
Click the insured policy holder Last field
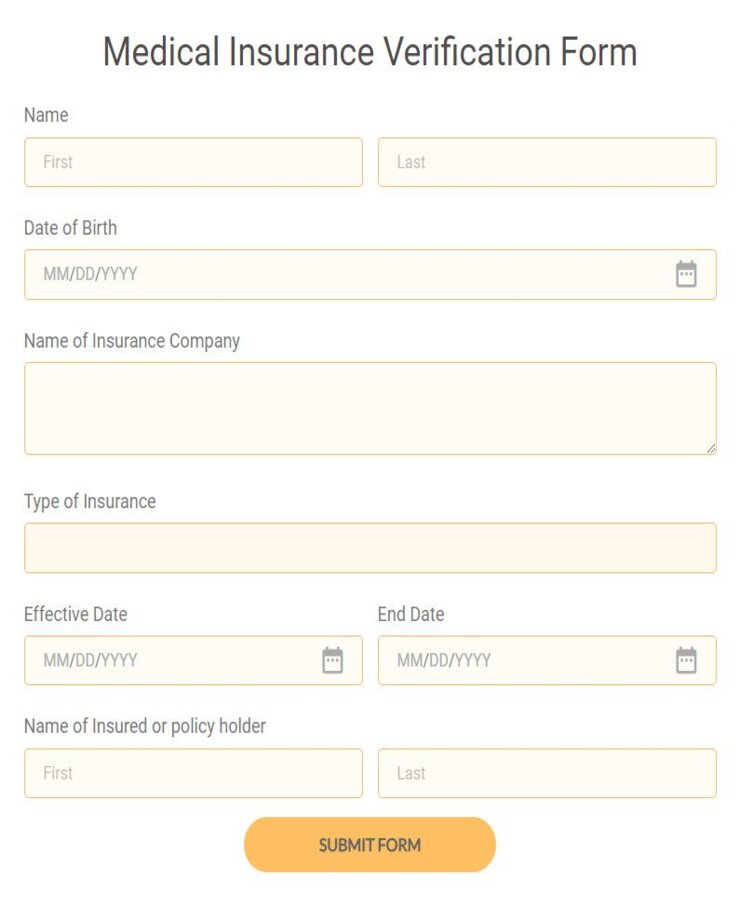pyautogui.click(x=547, y=773)
